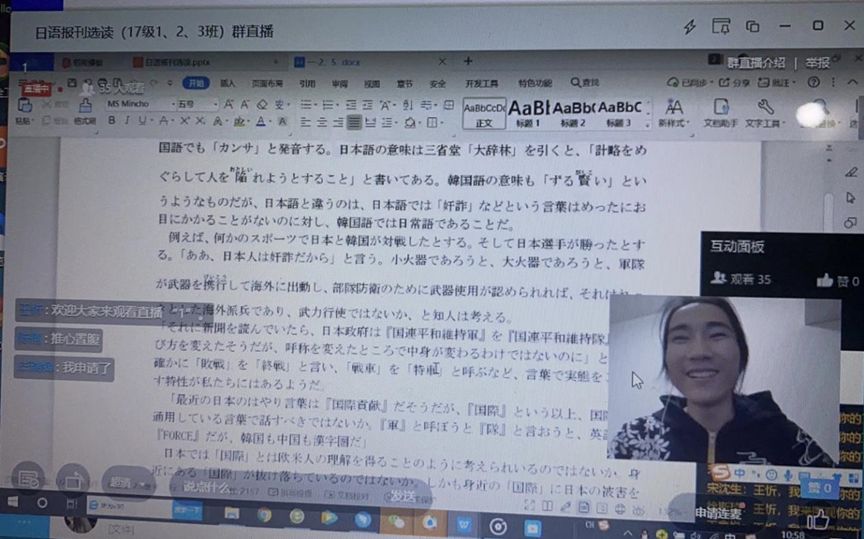
Task: Toggle Underline formatting
Action: click(143, 120)
